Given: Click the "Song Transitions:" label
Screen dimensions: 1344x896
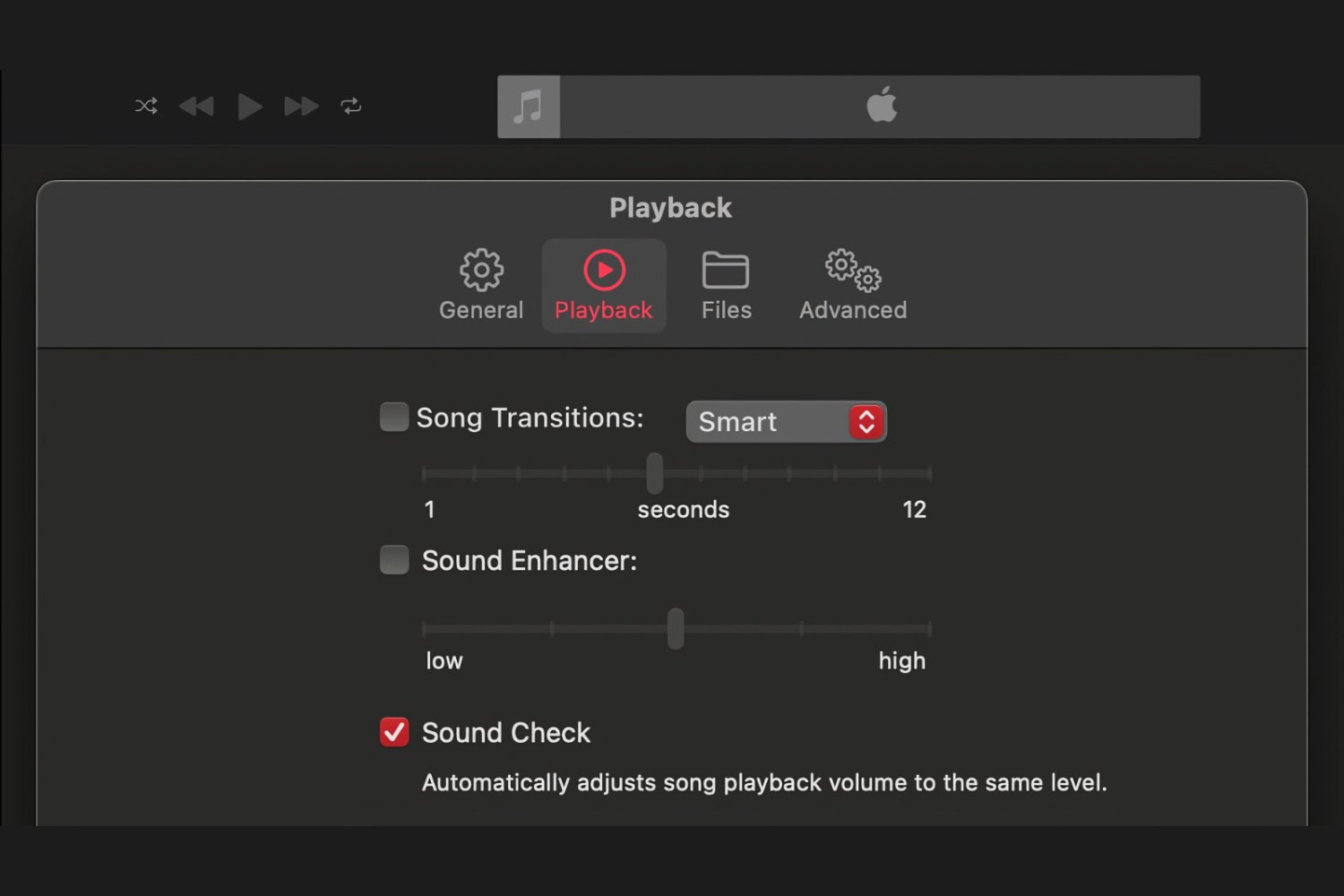Looking at the screenshot, I should click(x=530, y=418).
